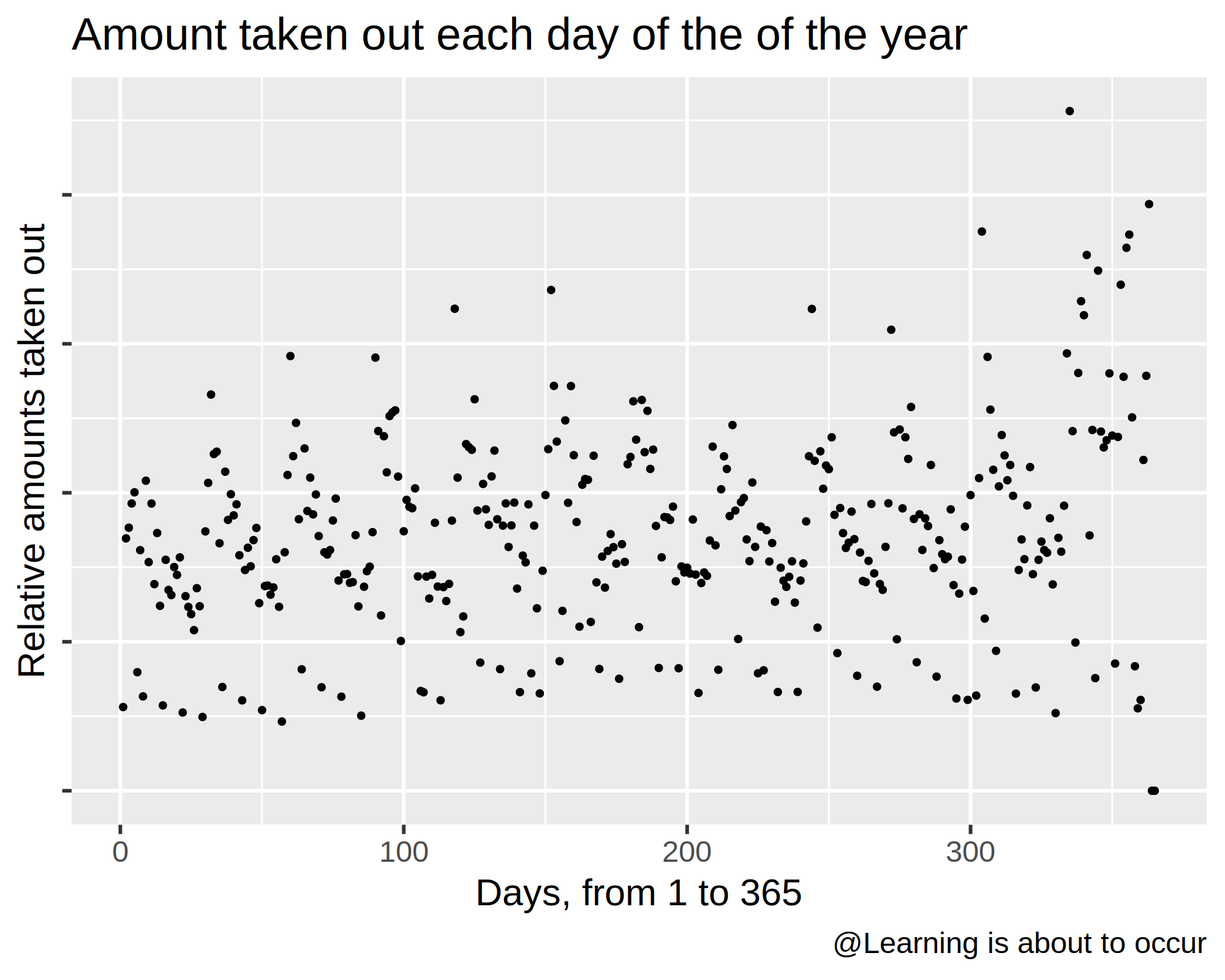Click the highest data point on the plot
Screen dimensions: 1225x980
pos(1069,111)
